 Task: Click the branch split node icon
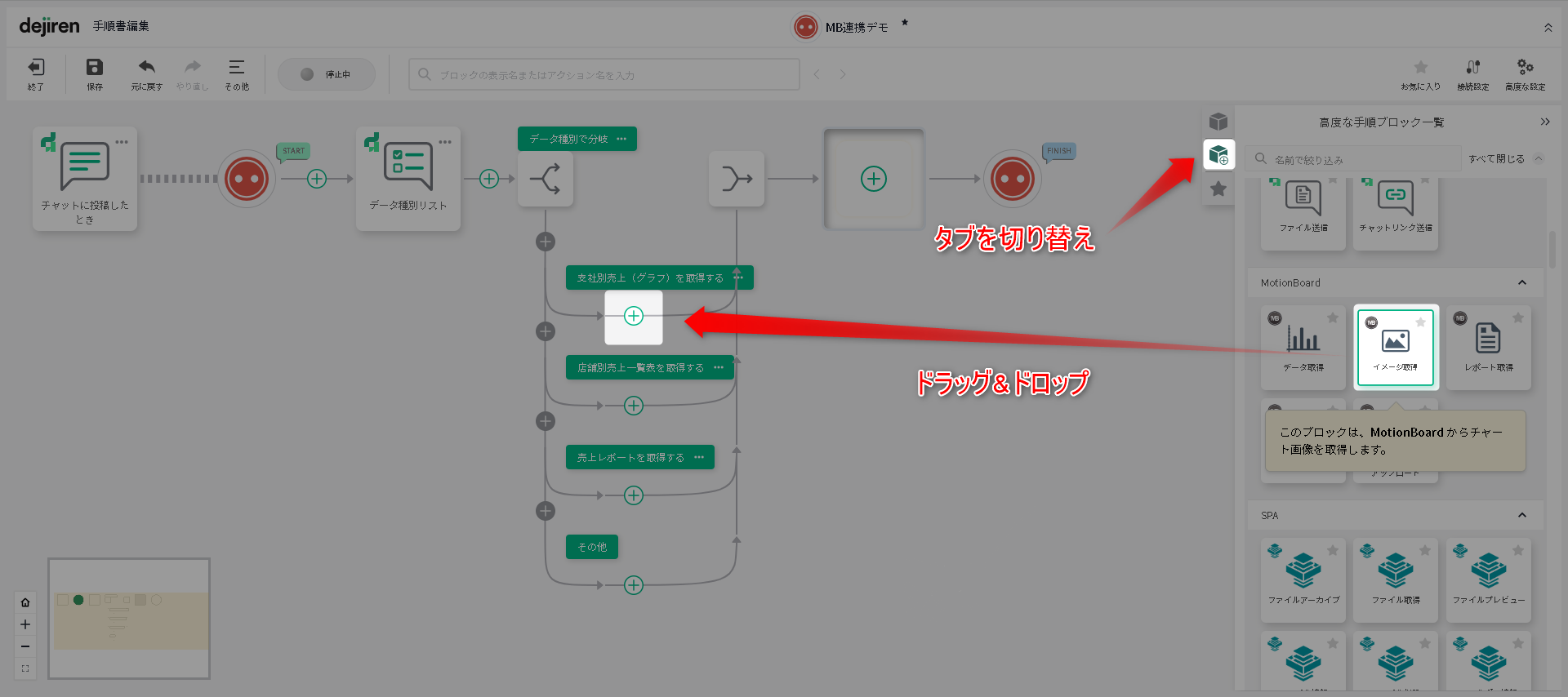[546, 179]
